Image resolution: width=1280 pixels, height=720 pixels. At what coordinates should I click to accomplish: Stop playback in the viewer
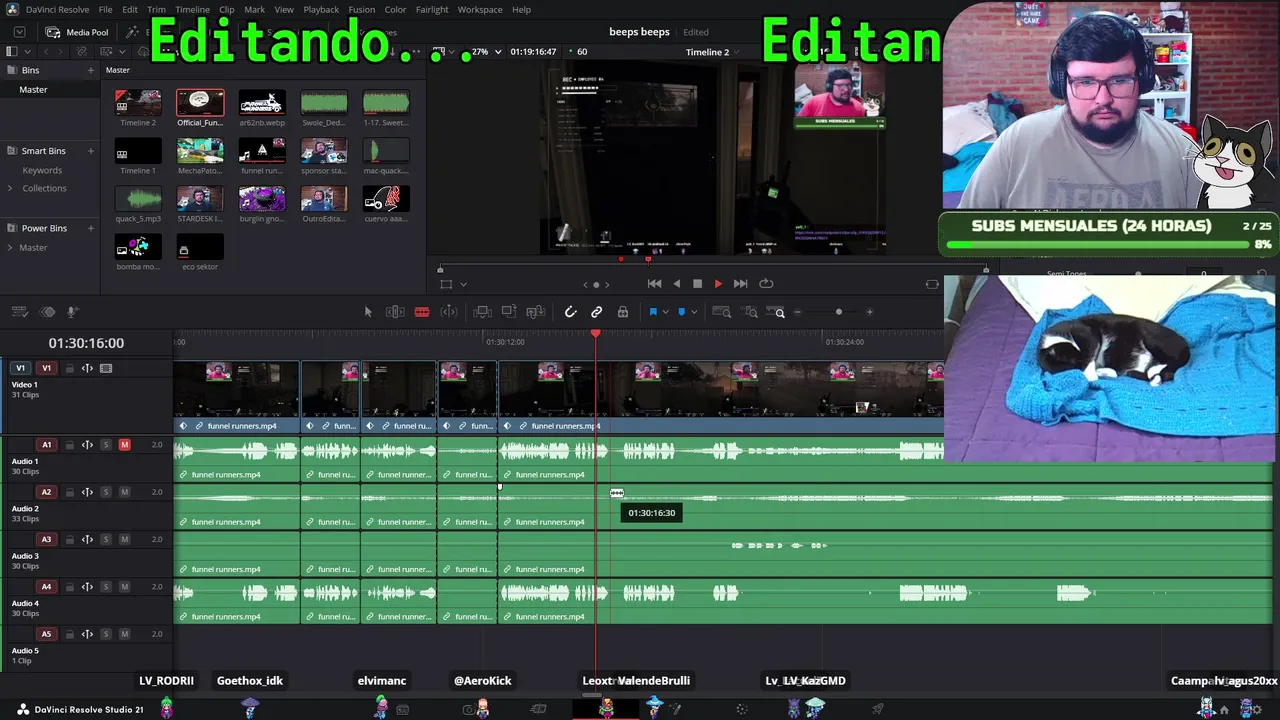click(x=698, y=284)
